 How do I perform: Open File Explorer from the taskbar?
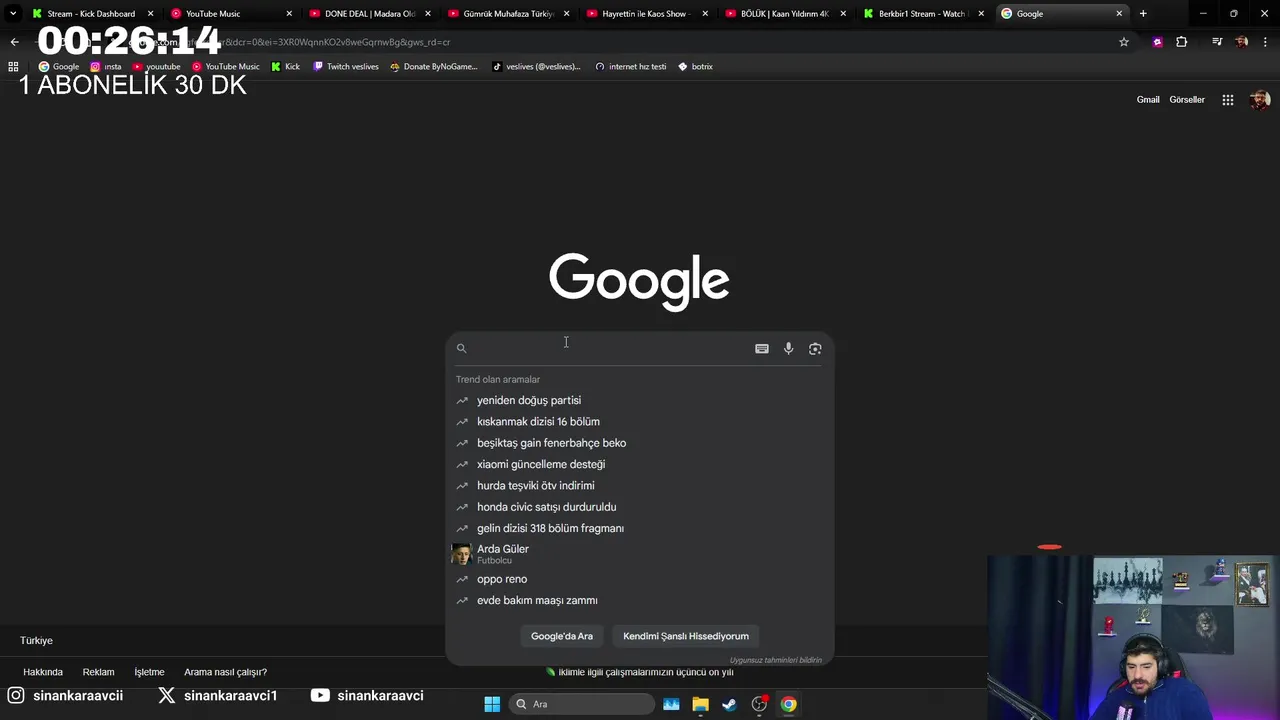click(700, 704)
